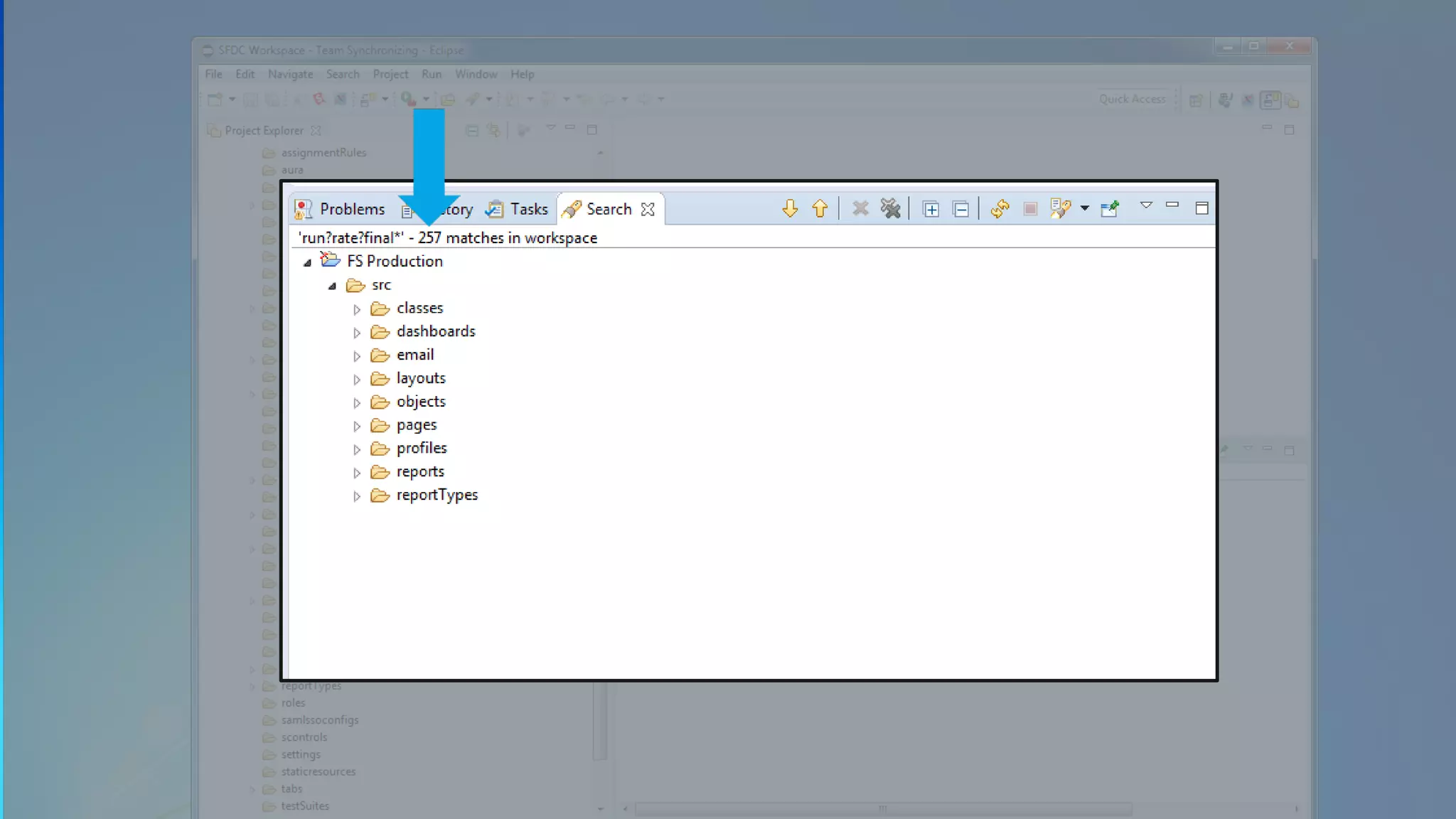Viewport: 1456px width, 819px height.
Task: Pin the Search view
Action: click(x=1110, y=208)
